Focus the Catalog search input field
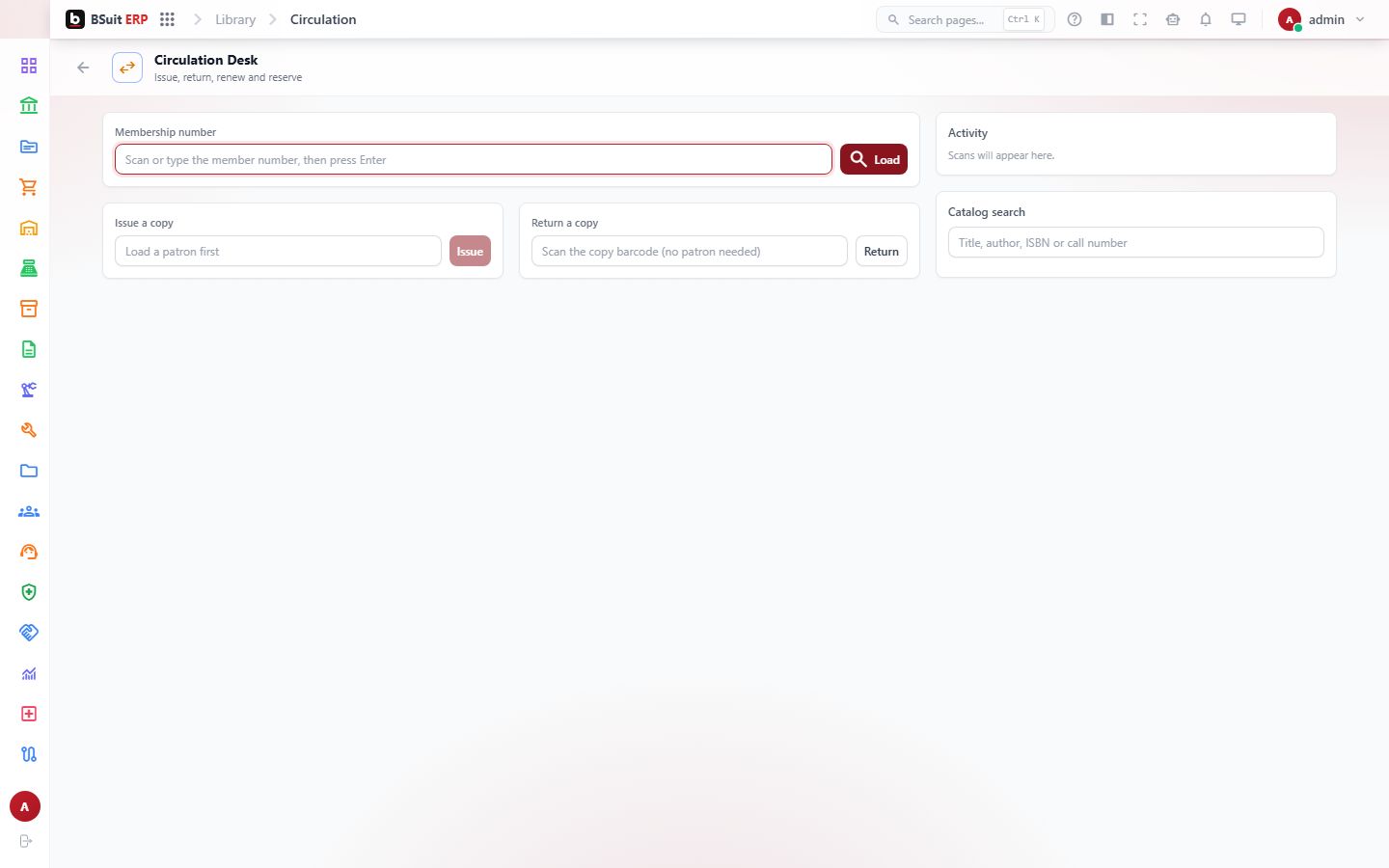The height and width of the screenshot is (868, 1389). (1136, 242)
